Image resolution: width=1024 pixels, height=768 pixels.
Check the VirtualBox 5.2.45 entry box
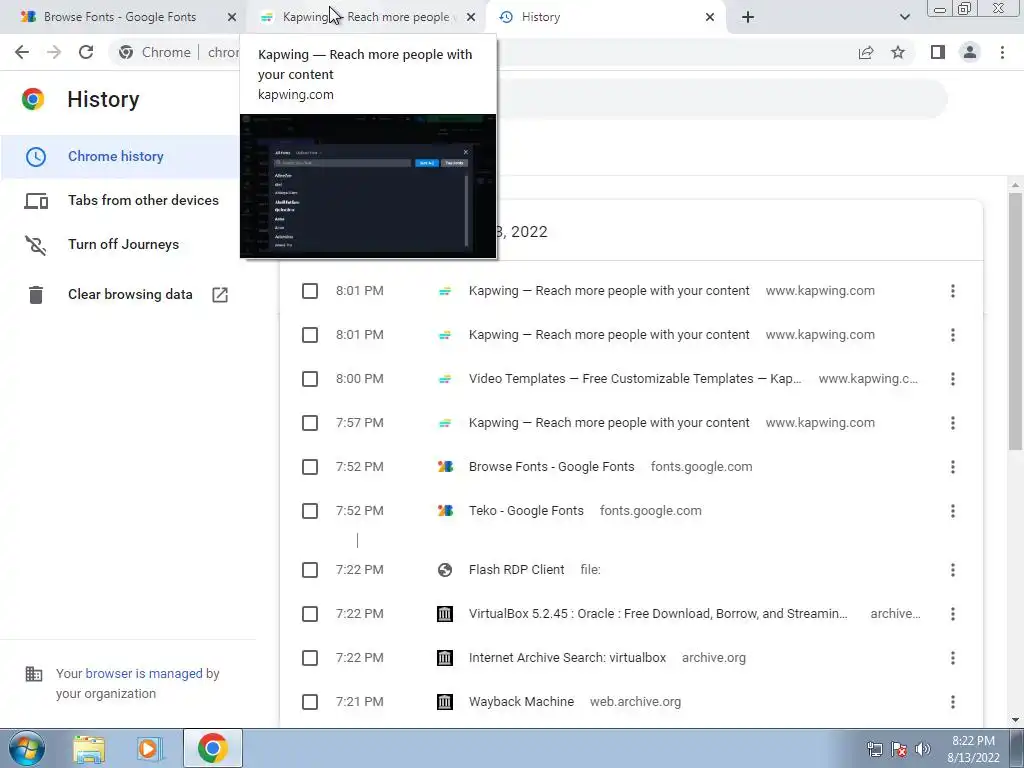point(310,614)
